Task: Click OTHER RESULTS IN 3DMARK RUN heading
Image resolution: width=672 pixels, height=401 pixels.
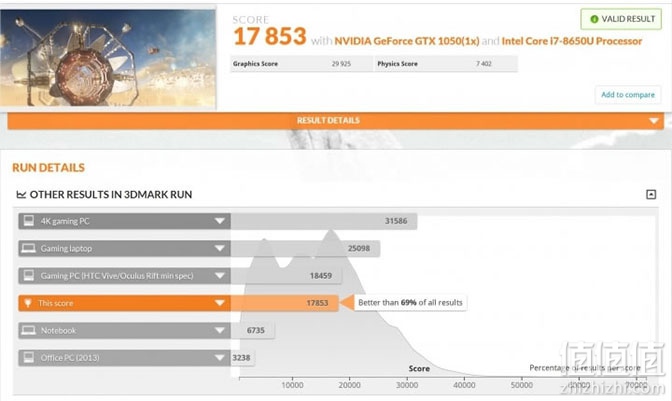Action: [x=111, y=195]
